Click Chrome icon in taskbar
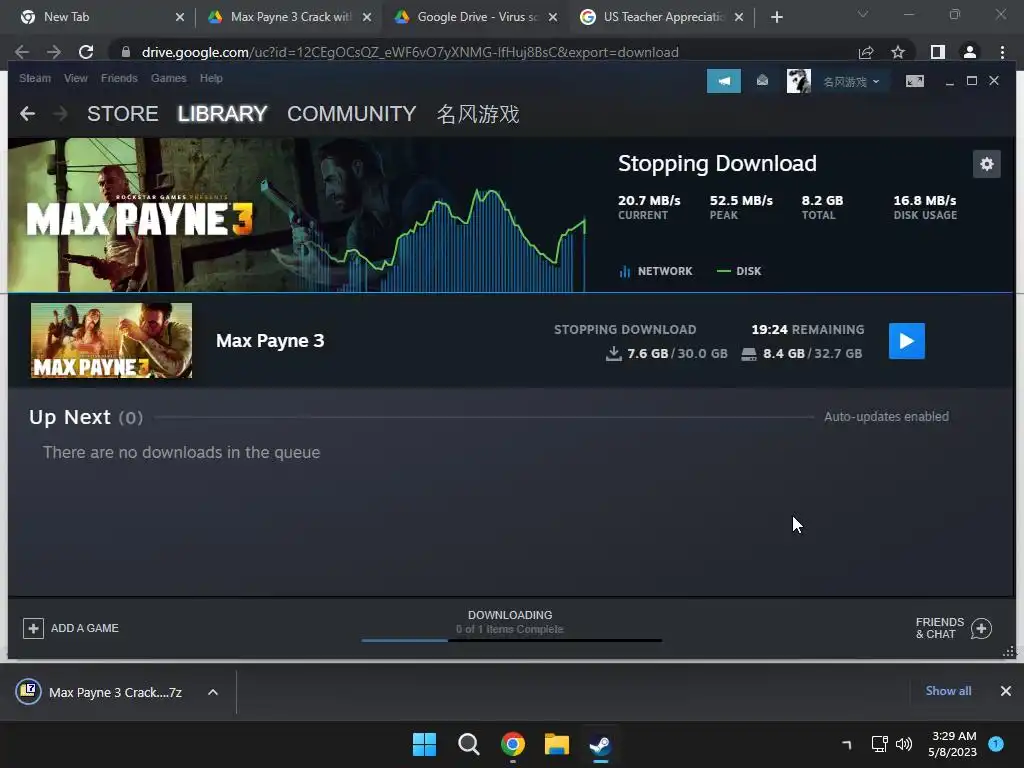This screenshot has height=768, width=1024. pyautogui.click(x=513, y=744)
